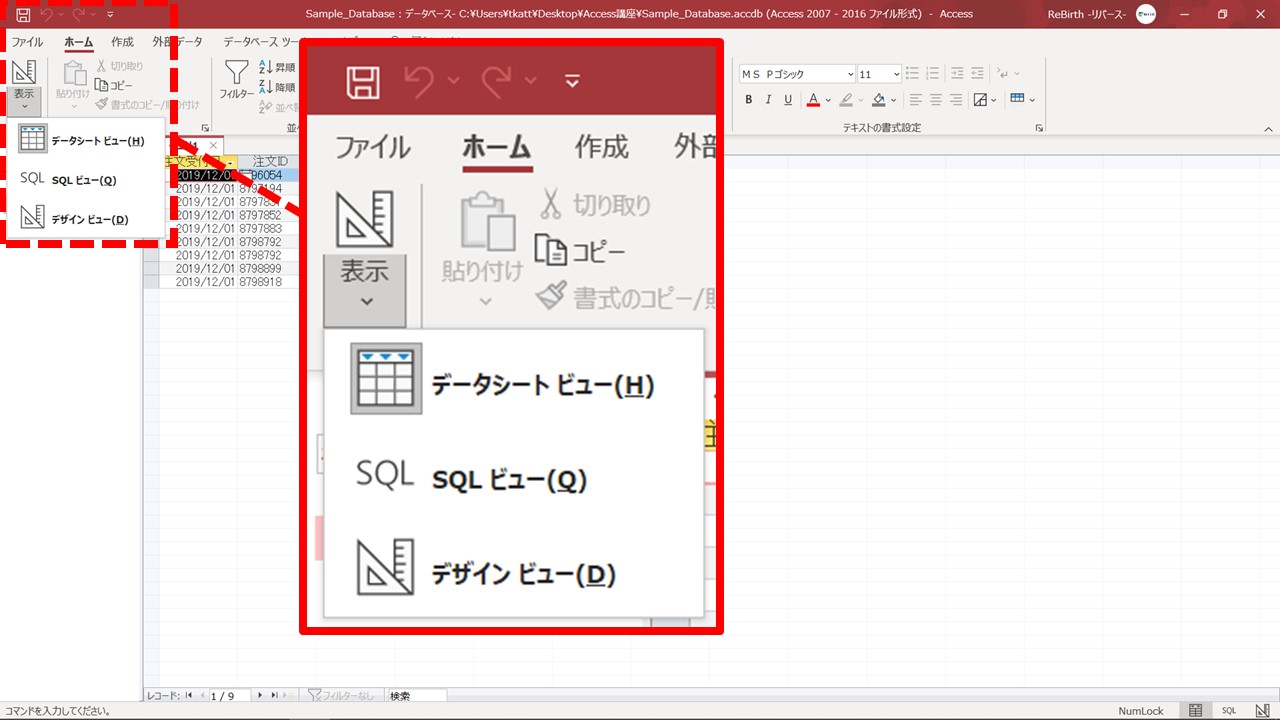The width and height of the screenshot is (1280, 720).
Task: Apply the red font color swatch
Action: [813, 100]
